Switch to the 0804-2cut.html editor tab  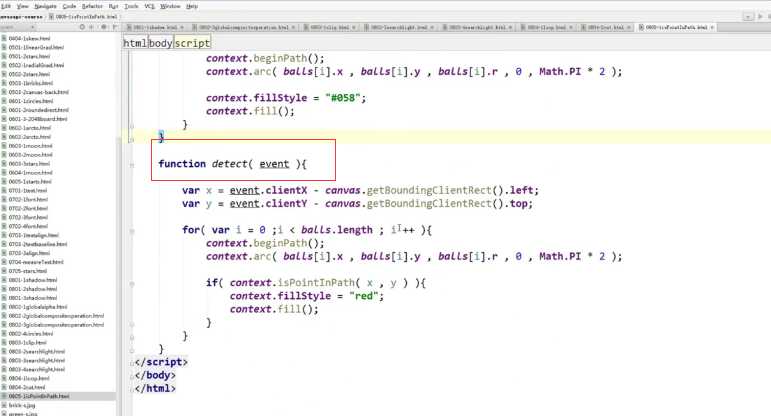point(605,28)
